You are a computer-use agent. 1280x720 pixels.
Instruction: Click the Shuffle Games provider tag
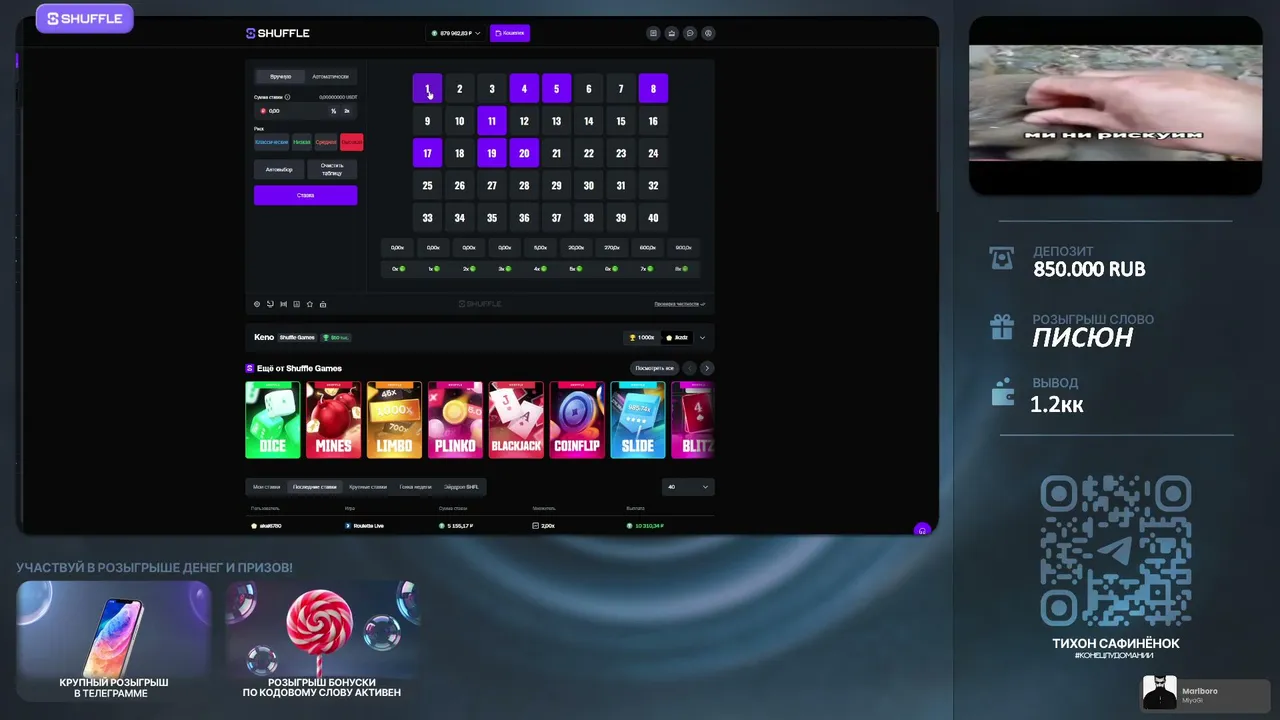[297, 338]
